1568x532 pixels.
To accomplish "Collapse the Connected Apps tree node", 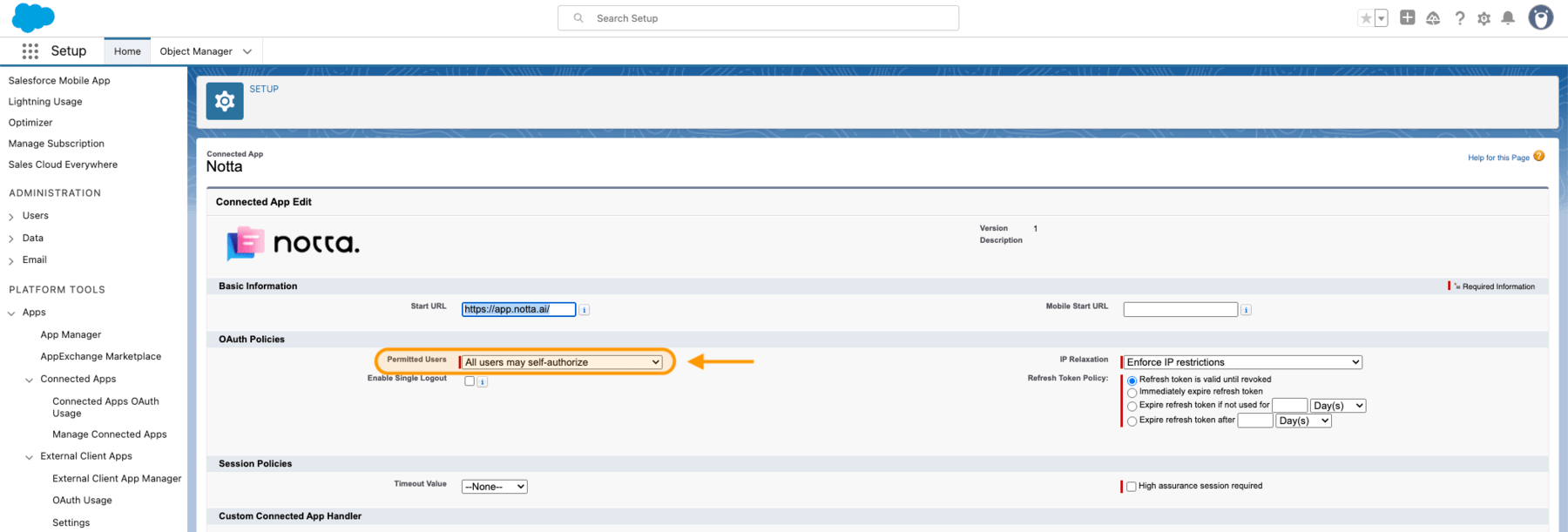I will pos(29,380).
